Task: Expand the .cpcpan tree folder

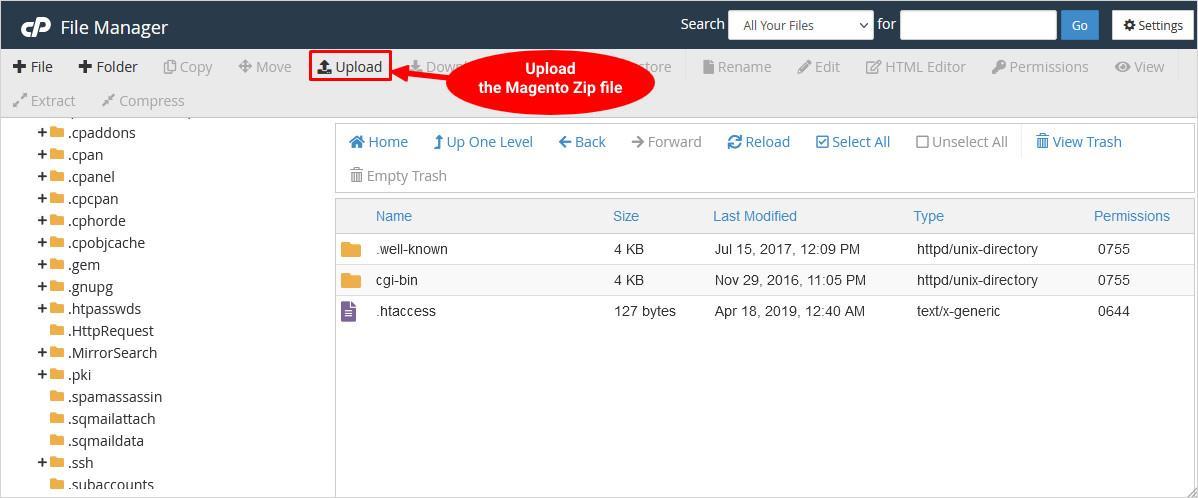Action: coord(42,199)
